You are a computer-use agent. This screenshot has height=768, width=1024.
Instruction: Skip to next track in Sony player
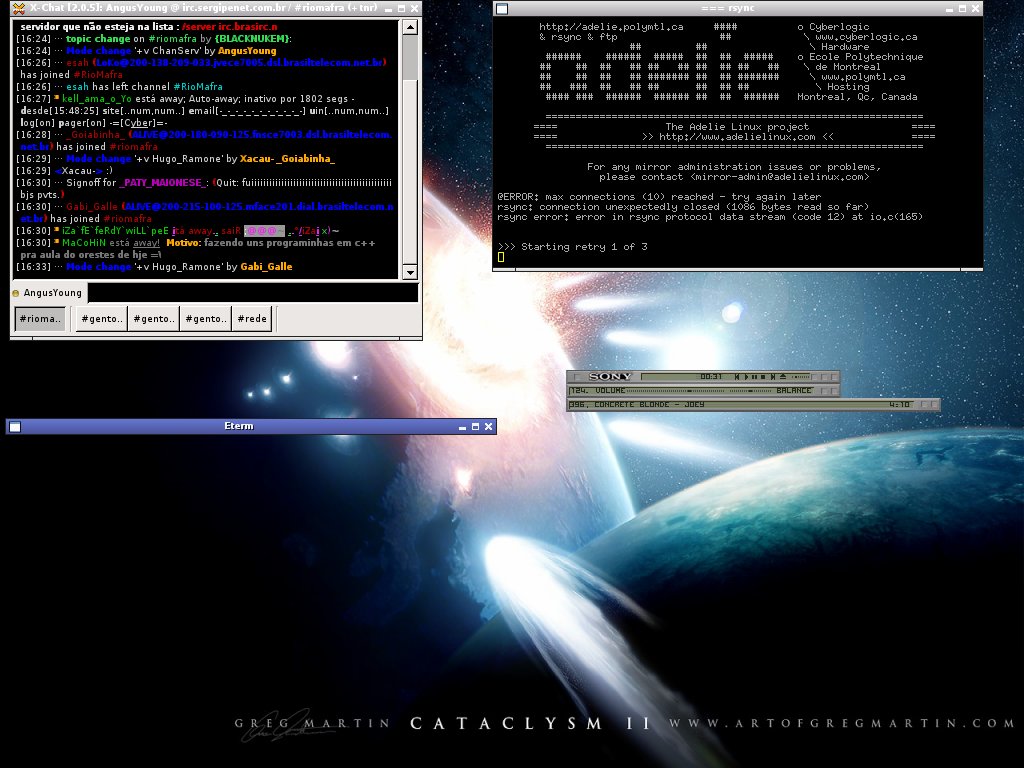click(773, 377)
